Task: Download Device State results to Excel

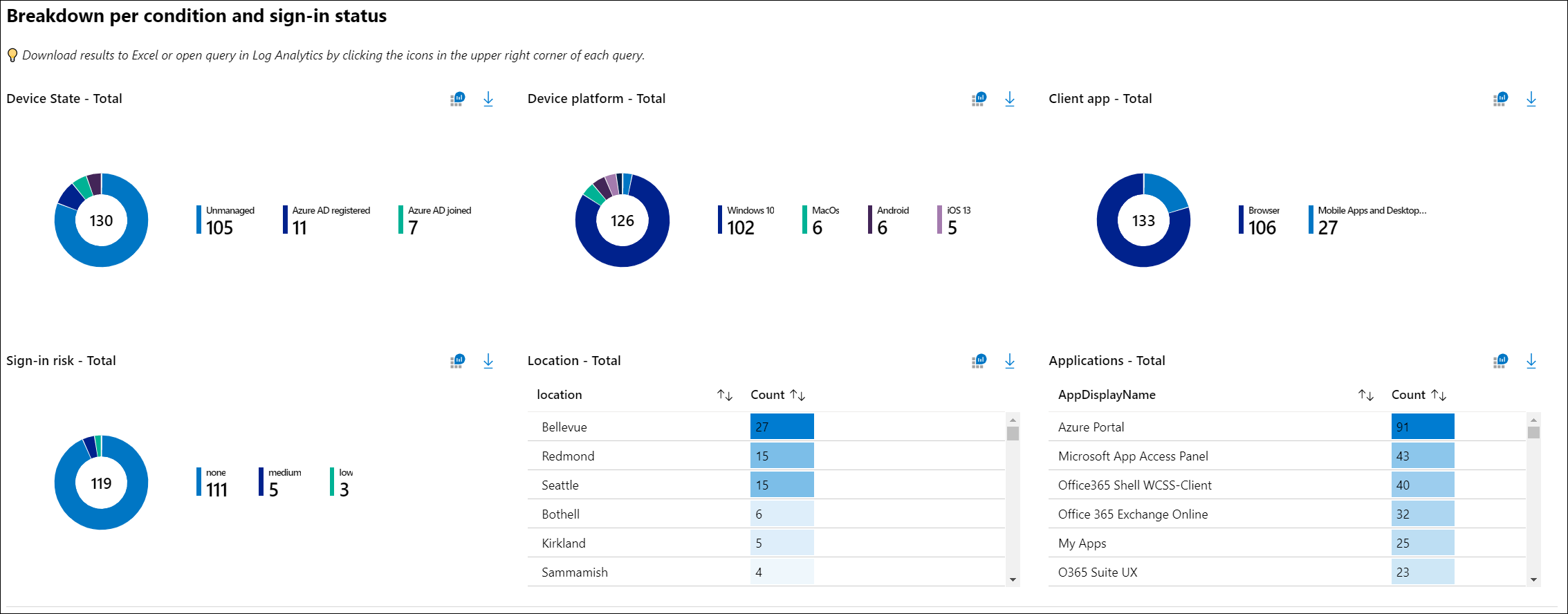Action: click(x=488, y=99)
